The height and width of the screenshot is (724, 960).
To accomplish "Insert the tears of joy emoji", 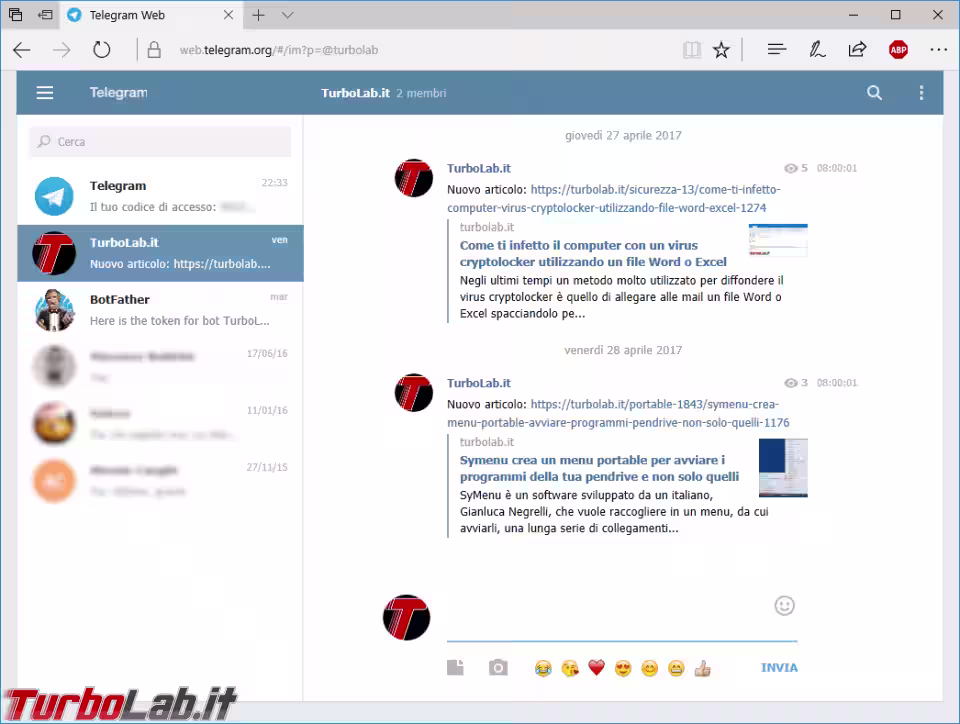I will [542, 668].
